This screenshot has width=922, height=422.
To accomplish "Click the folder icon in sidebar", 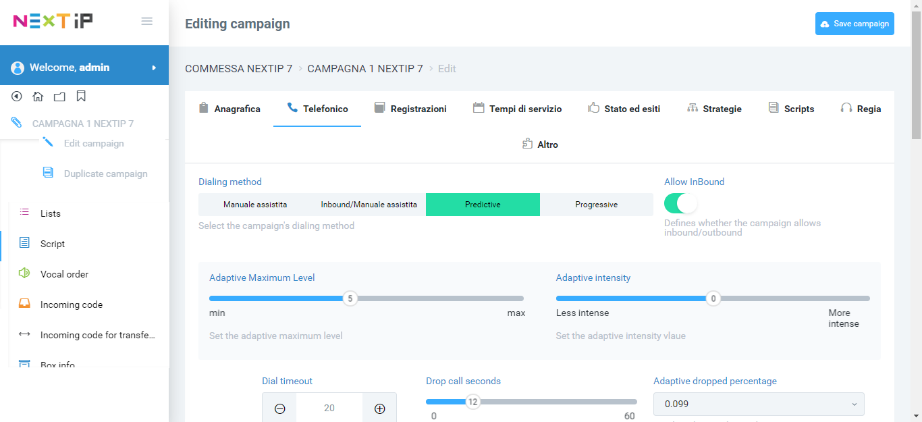I will [x=59, y=96].
